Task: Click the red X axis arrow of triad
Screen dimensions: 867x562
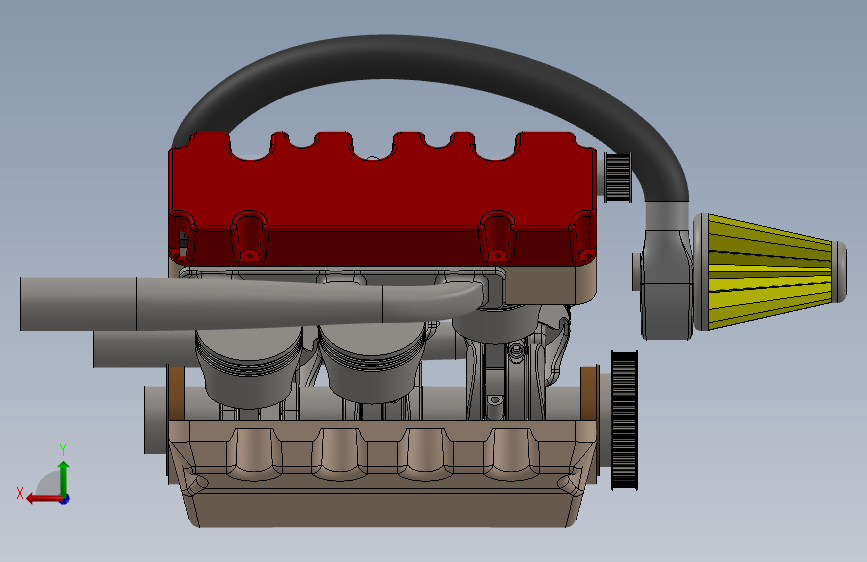Action: (44, 499)
